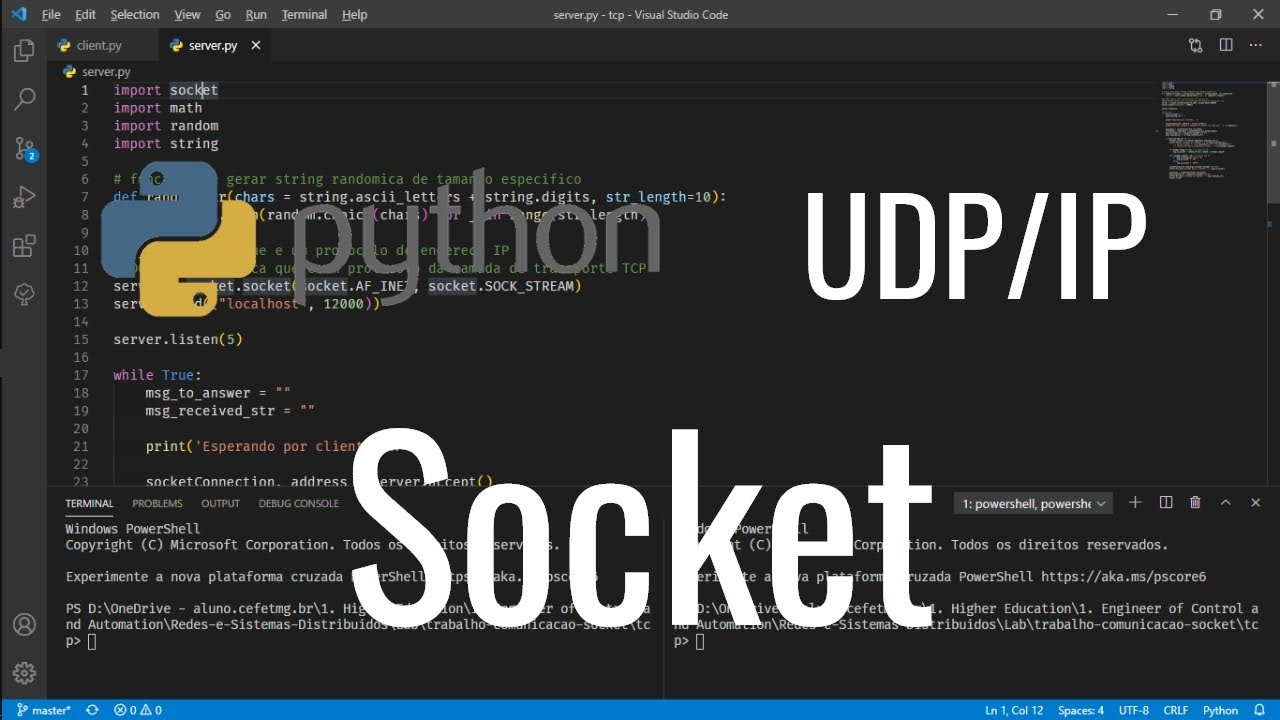Open the Selection menu

tap(135, 14)
